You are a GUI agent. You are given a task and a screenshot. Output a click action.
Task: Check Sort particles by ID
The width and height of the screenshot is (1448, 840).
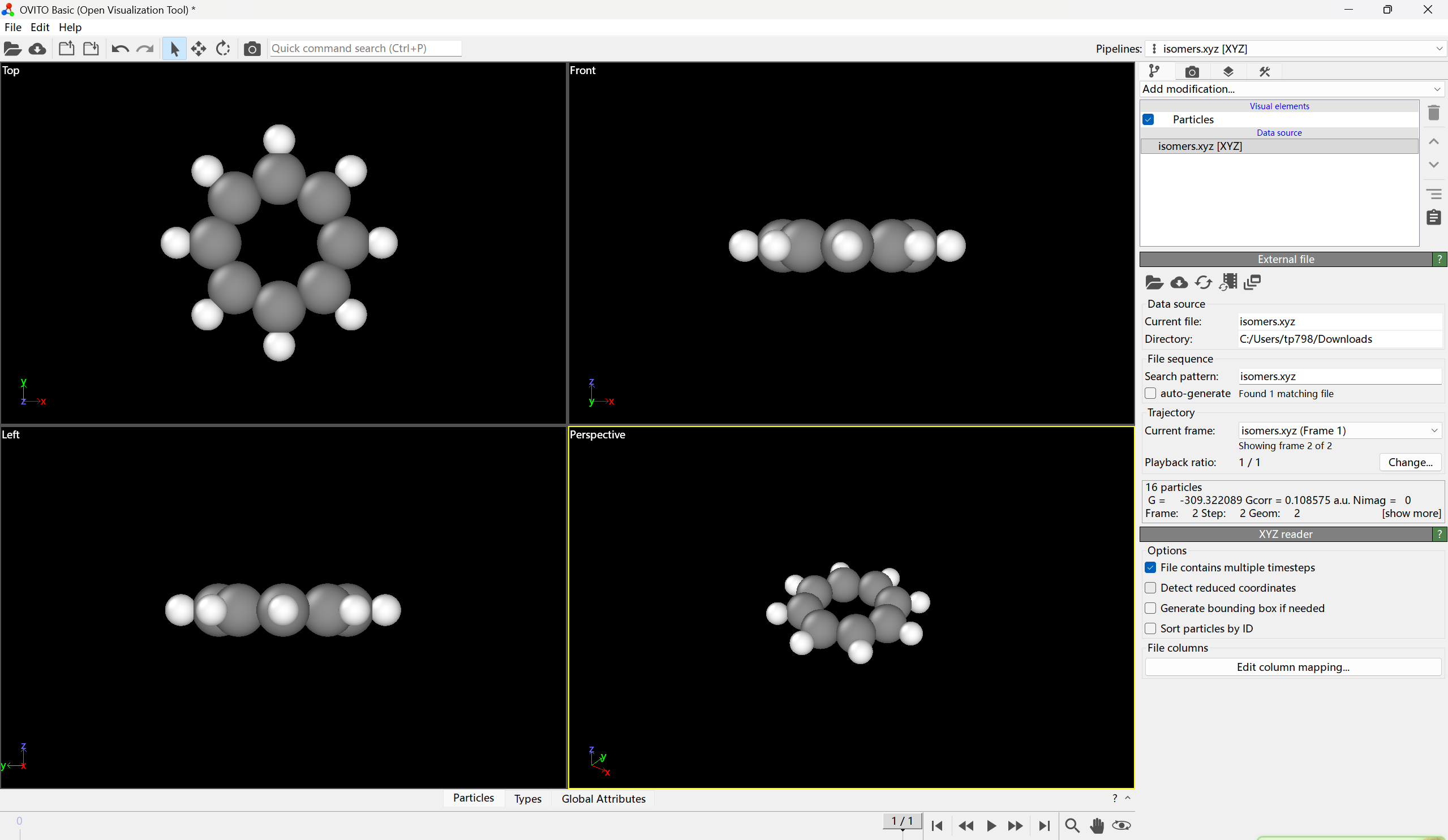(x=1150, y=628)
